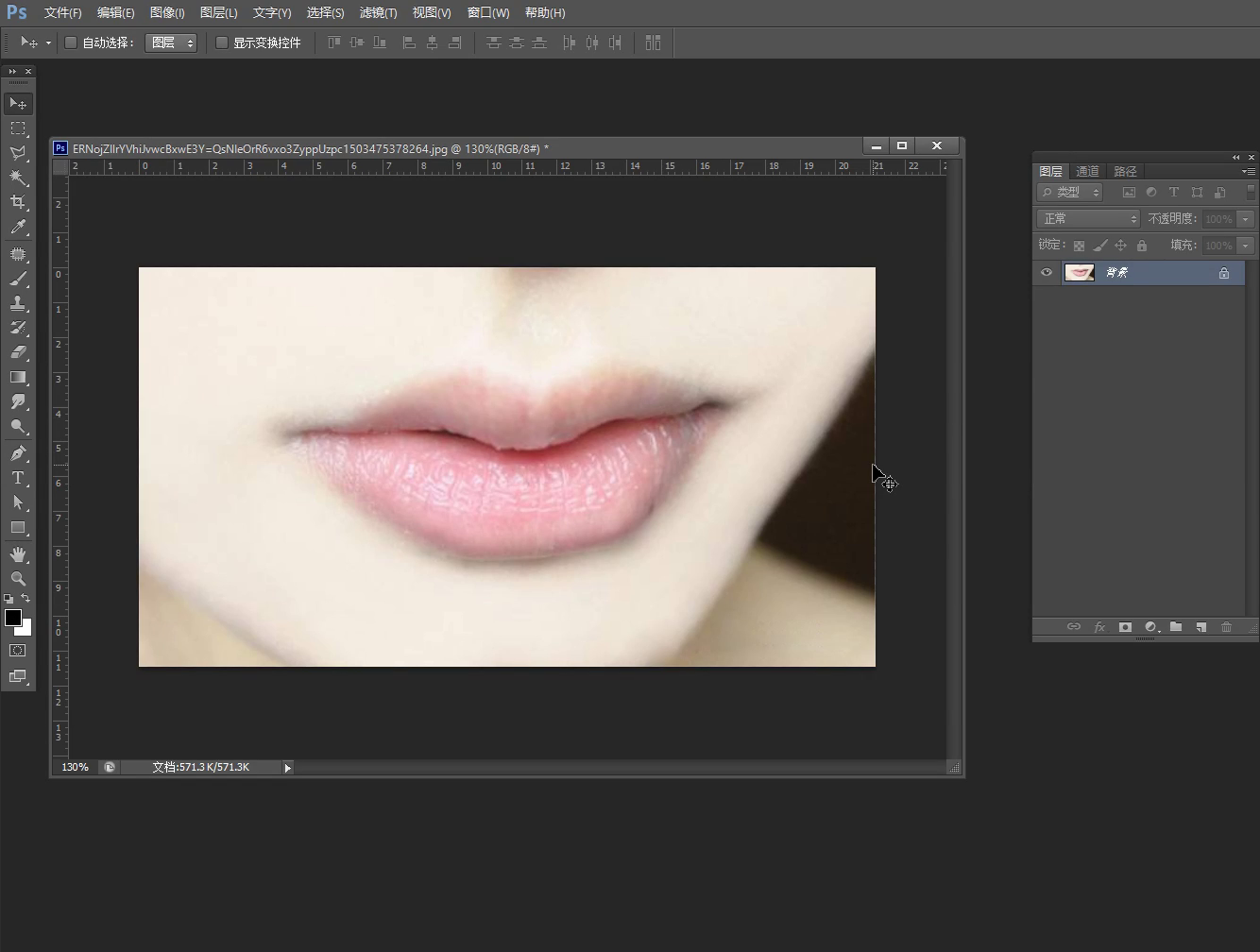
Task: Choose the Horizontal Type tool
Action: (x=18, y=478)
